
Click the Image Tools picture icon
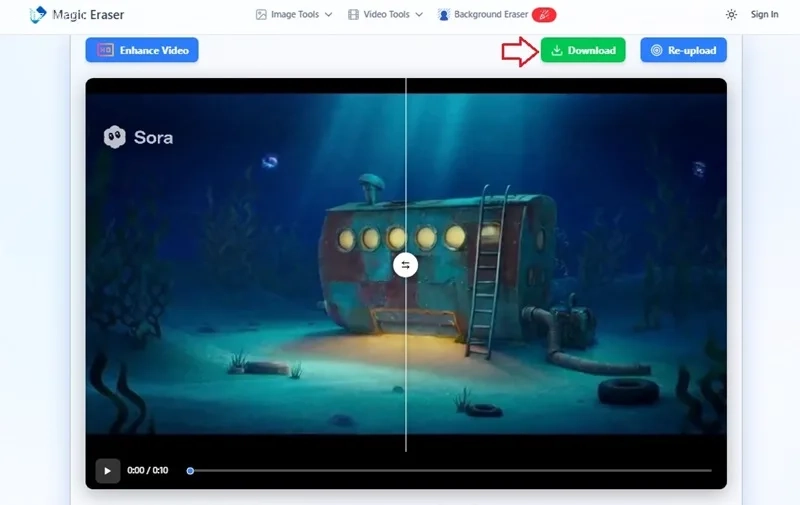261,15
